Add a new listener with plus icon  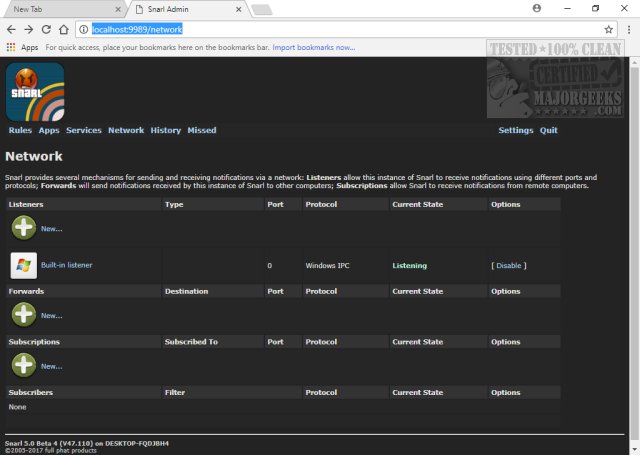[x=24, y=228]
